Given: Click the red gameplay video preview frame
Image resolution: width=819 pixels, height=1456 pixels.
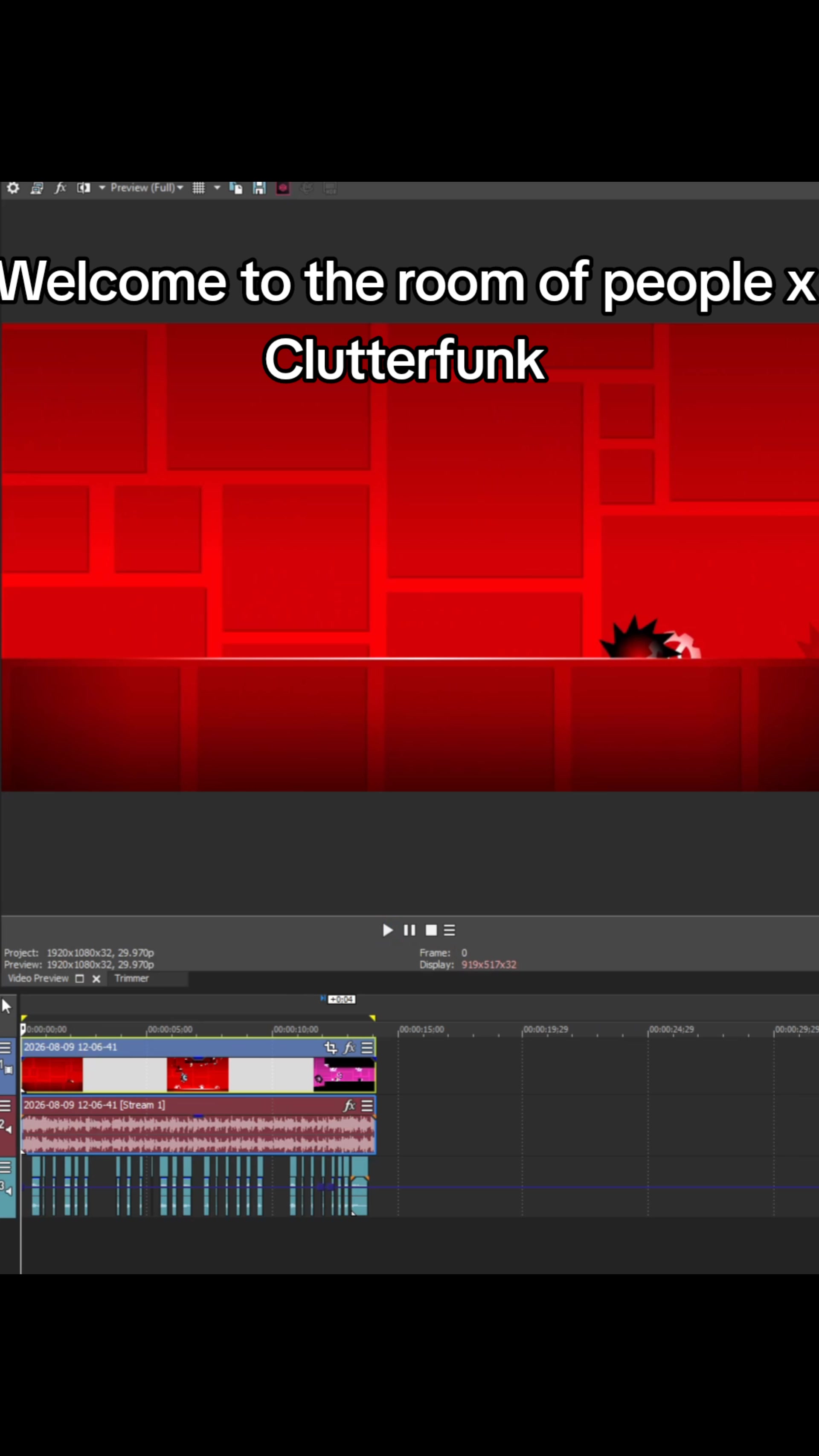Looking at the screenshot, I should (x=409, y=557).
